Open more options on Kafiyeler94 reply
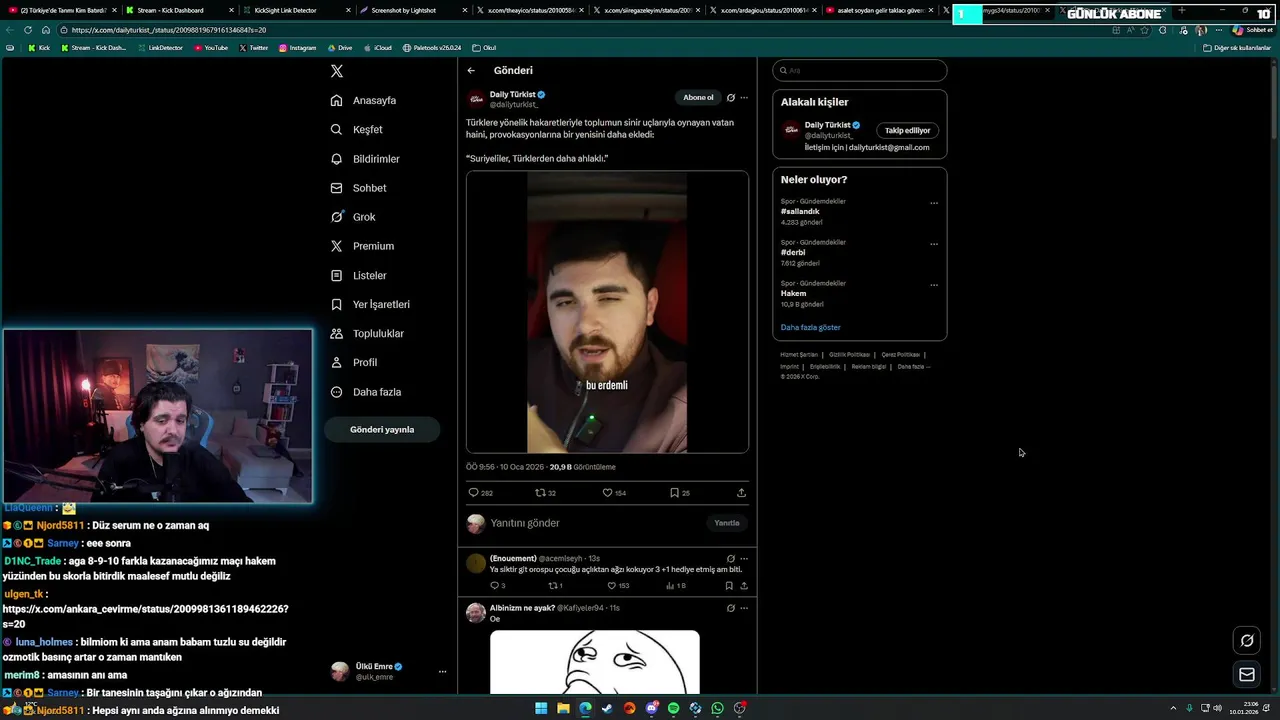1280x720 pixels. tap(744, 608)
